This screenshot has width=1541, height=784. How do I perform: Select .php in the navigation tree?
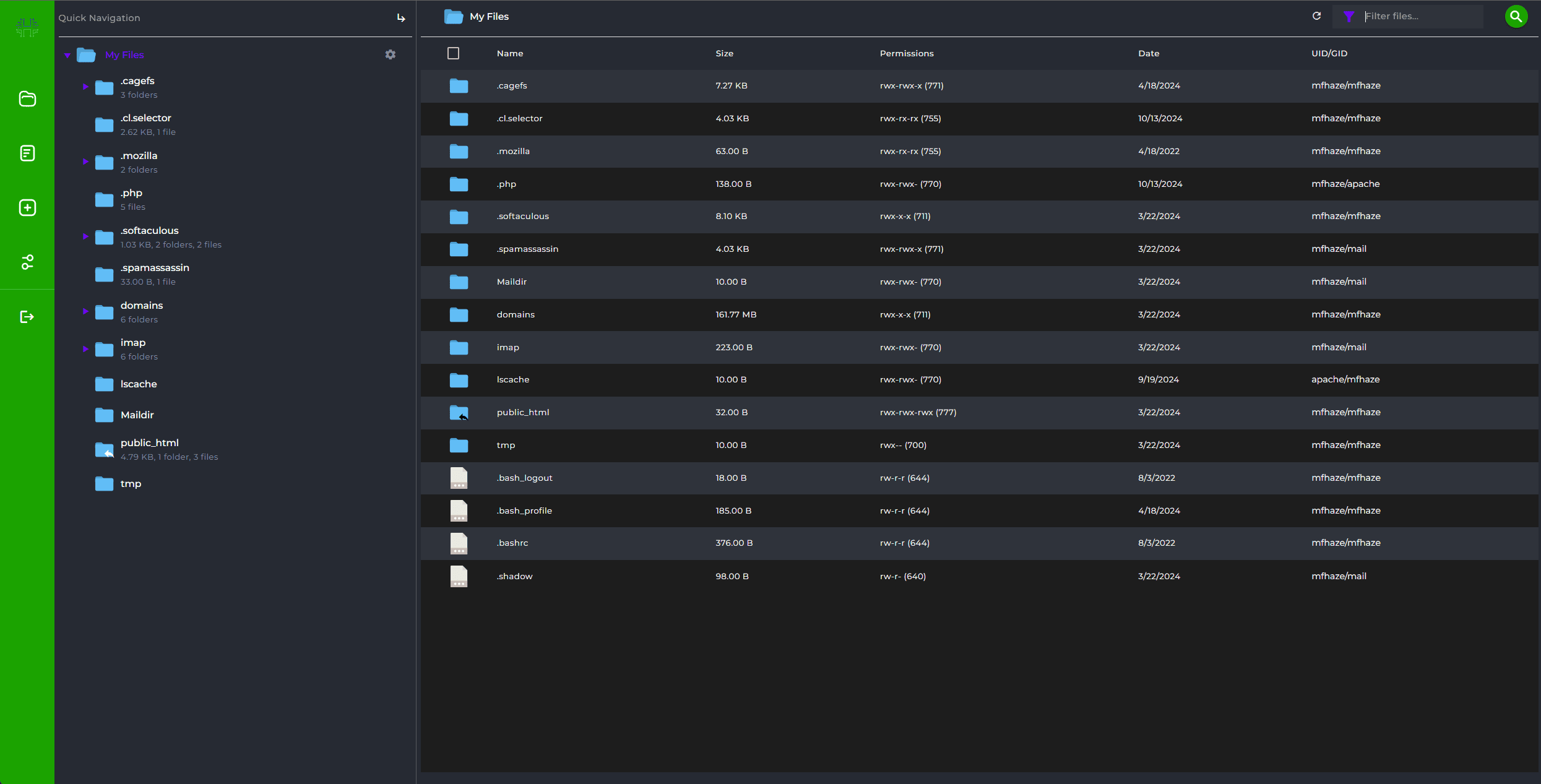(x=131, y=193)
